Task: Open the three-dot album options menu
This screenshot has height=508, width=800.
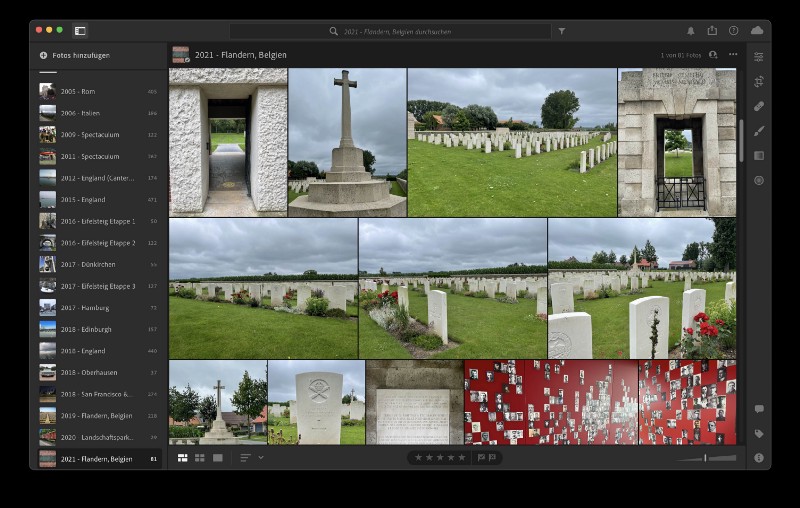Action: coord(733,55)
